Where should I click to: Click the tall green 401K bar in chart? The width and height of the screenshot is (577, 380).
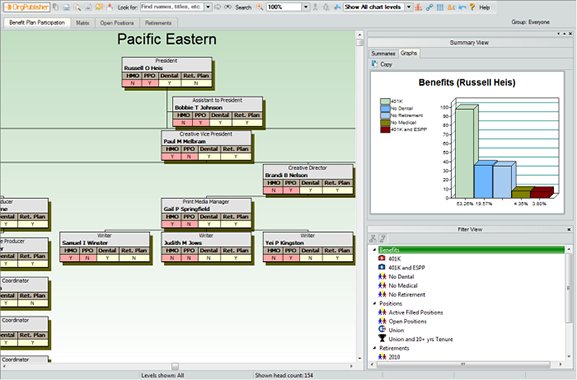click(x=466, y=152)
